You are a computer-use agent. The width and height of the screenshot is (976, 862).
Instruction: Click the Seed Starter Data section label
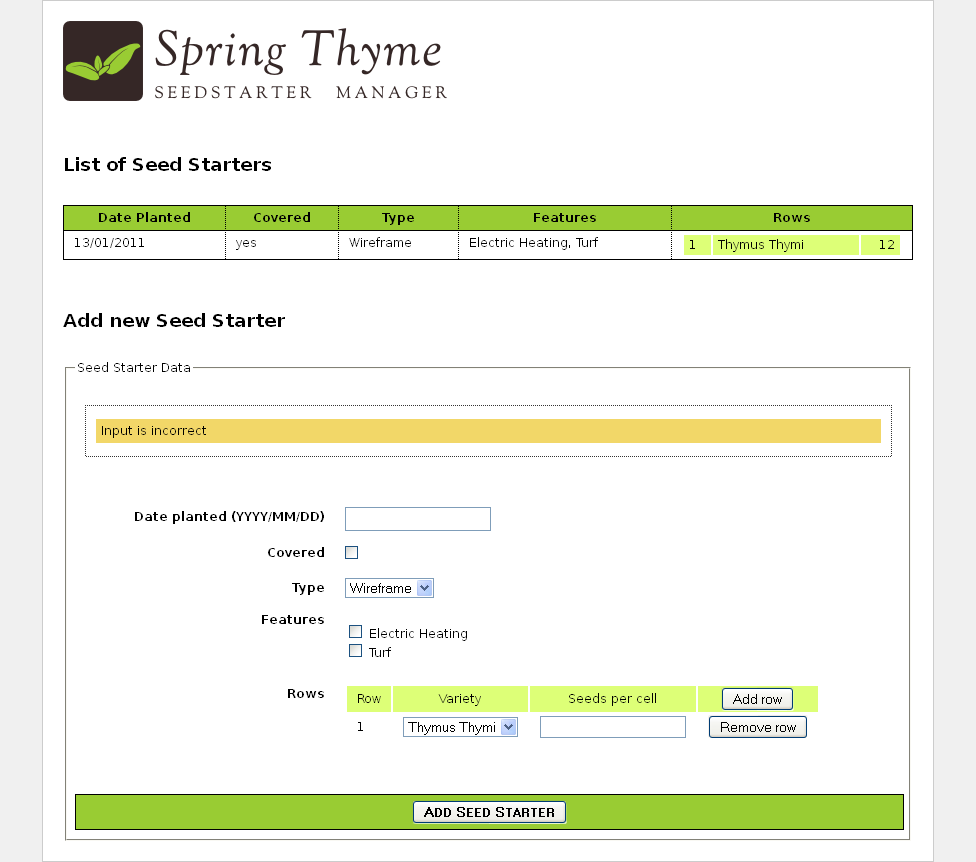[132, 367]
